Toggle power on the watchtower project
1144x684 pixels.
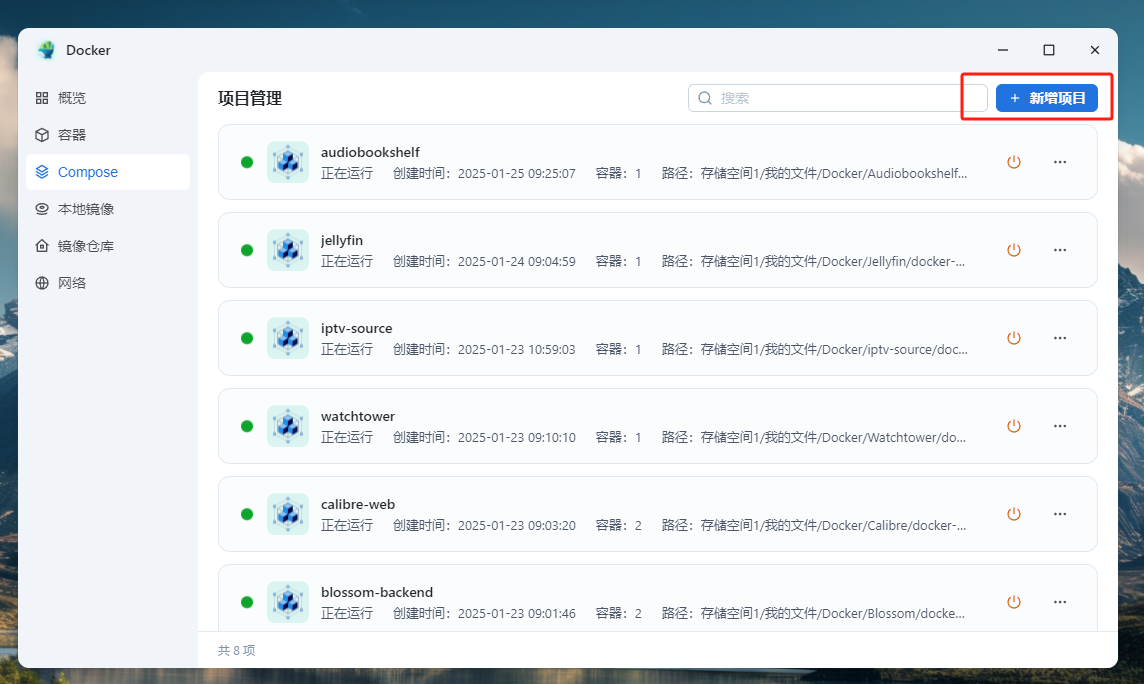coord(1014,426)
